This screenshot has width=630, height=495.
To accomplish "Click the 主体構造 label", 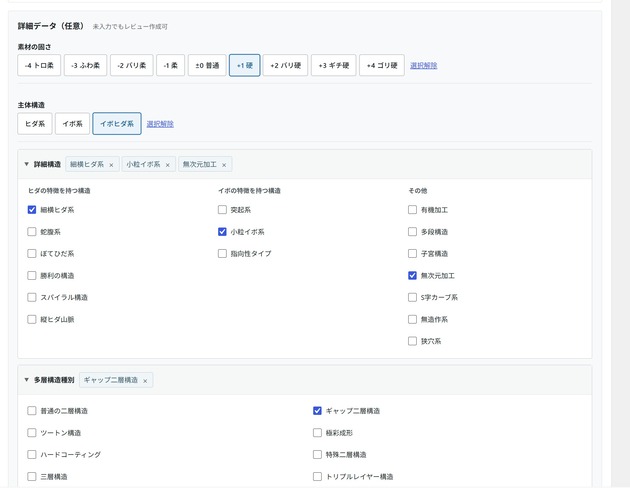I will click(31, 105).
